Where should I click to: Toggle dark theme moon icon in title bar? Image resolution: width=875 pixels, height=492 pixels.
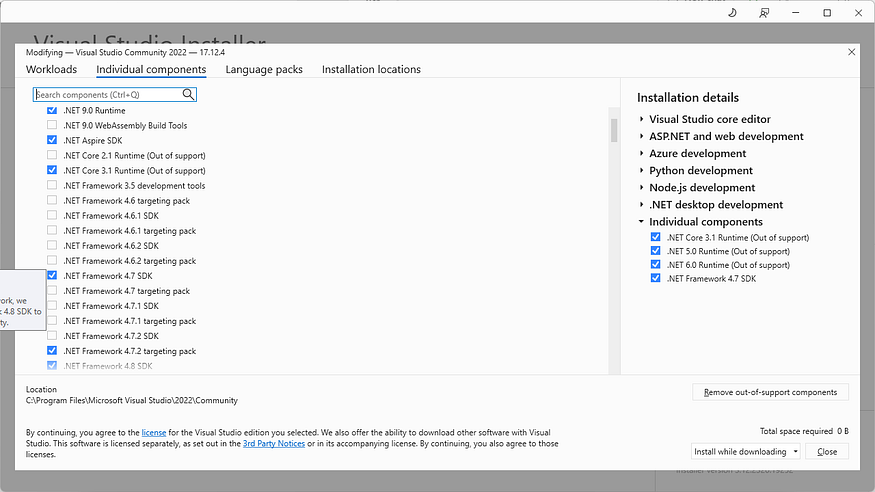tap(733, 13)
